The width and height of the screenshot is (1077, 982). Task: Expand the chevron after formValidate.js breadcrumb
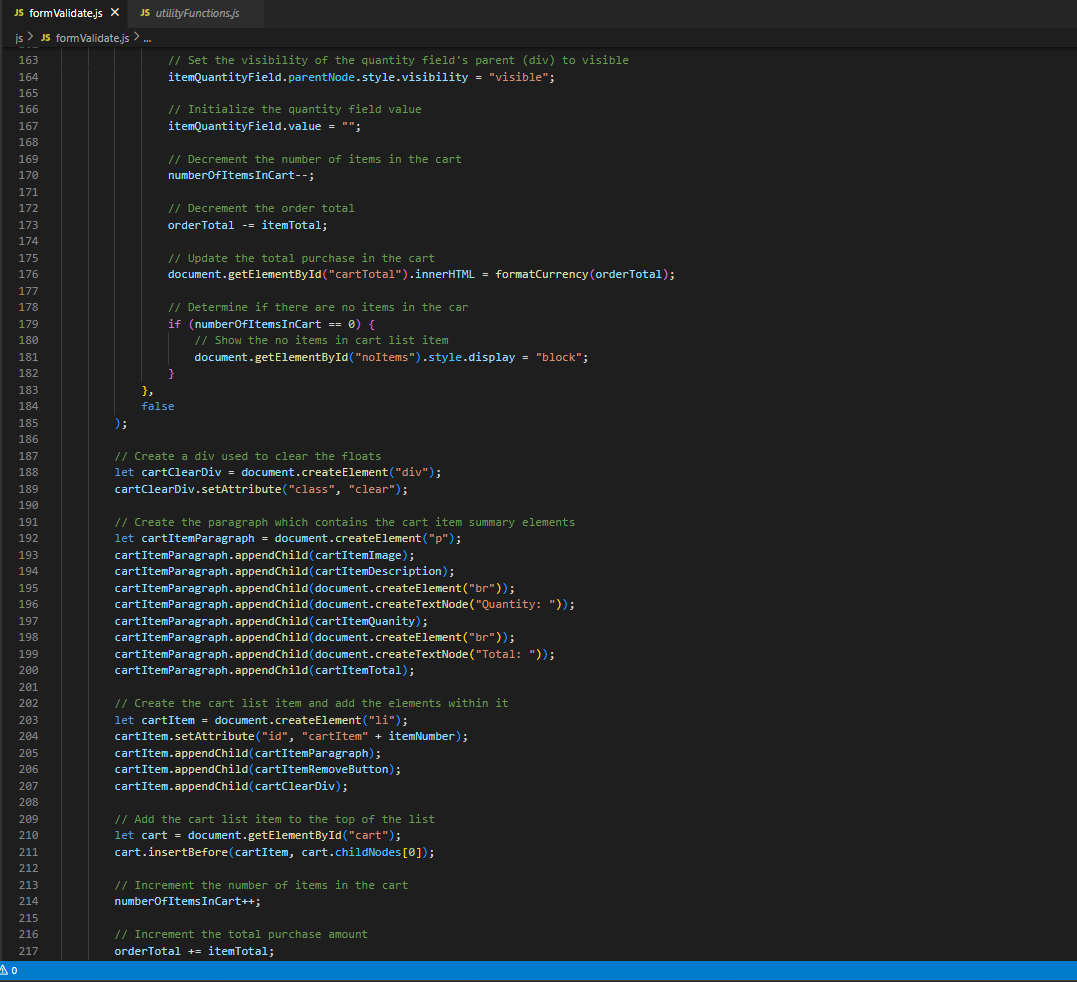coord(135,37)
